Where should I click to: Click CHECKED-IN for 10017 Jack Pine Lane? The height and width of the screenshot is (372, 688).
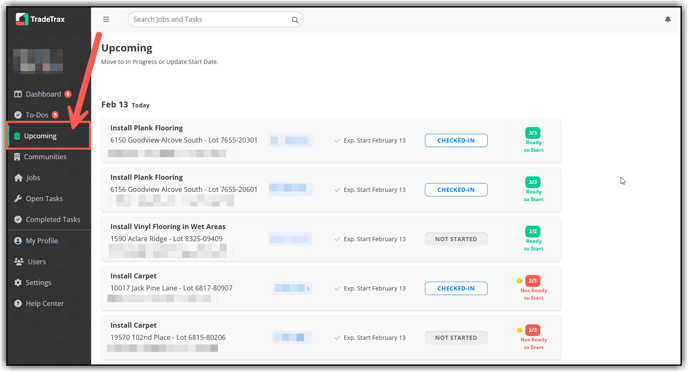(x=456, y=288)
